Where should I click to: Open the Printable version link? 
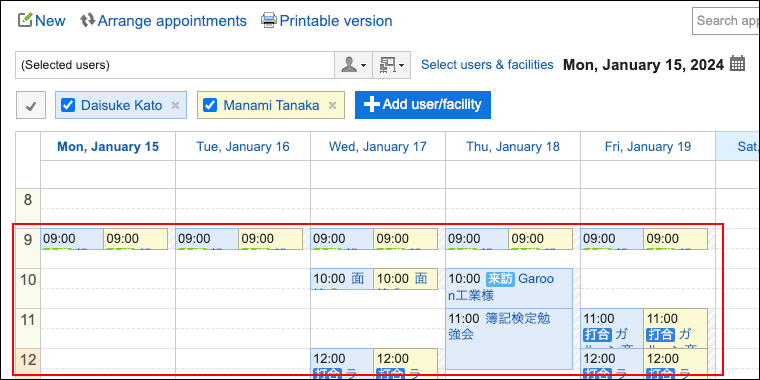(x=336, y=21)
